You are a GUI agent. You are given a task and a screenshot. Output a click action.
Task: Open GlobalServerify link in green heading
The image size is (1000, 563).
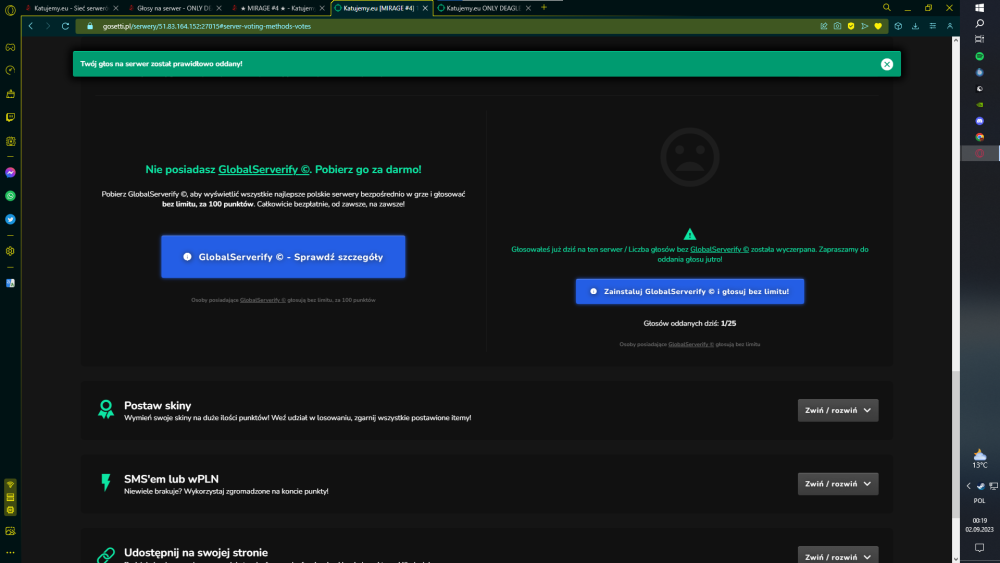point(264,170)
